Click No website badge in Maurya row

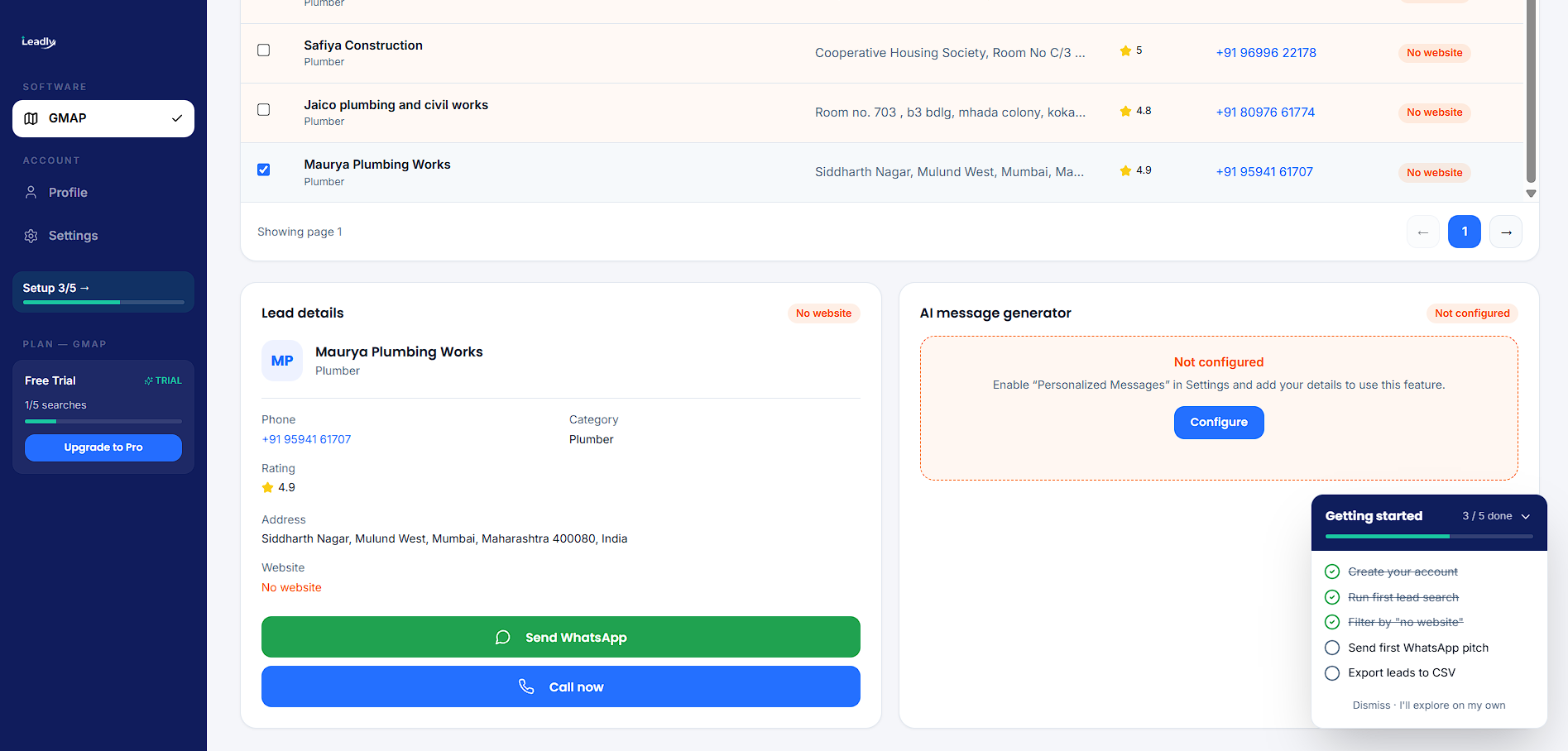tap(1435, 173)
